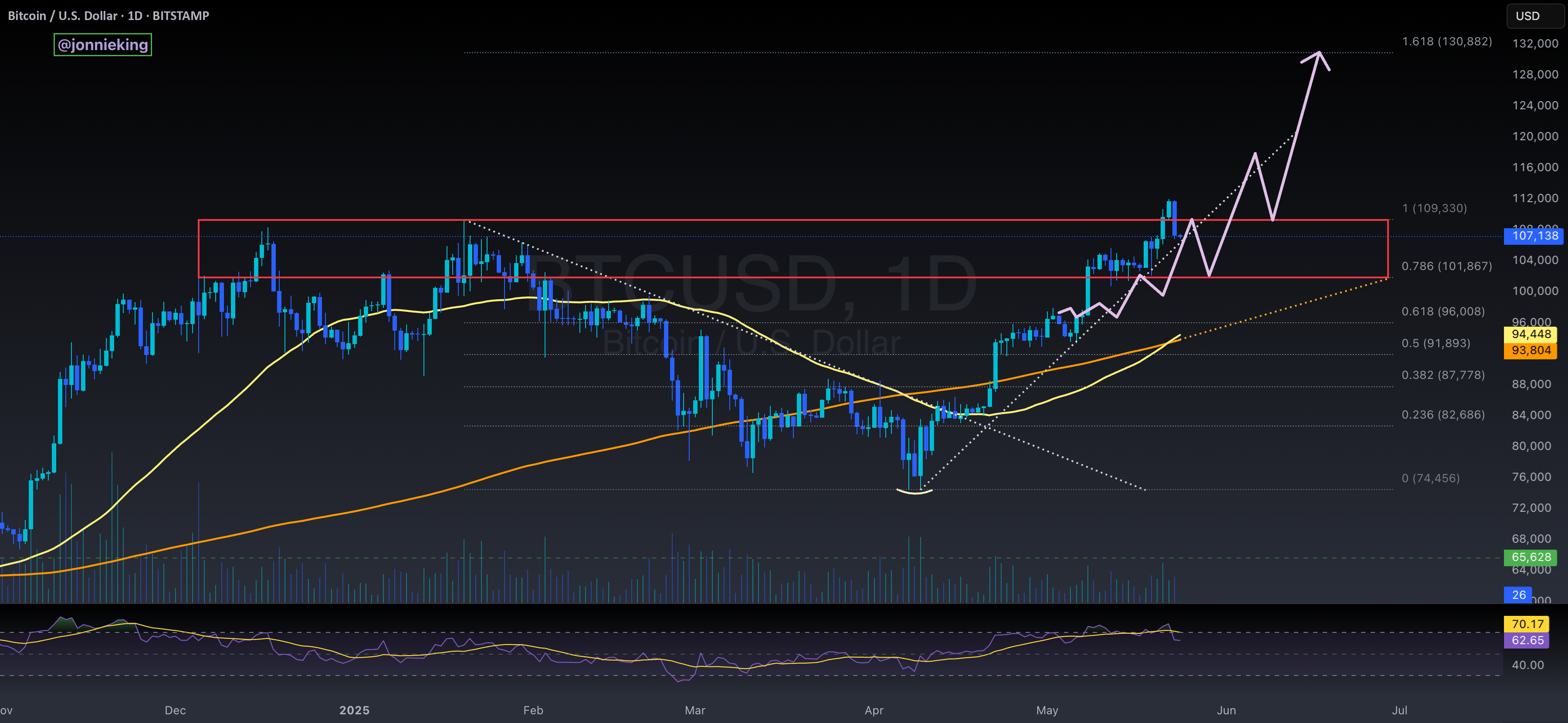Select the yellow arc under April low
This screenshot has width=1568, height=723.
pos(915,491)
